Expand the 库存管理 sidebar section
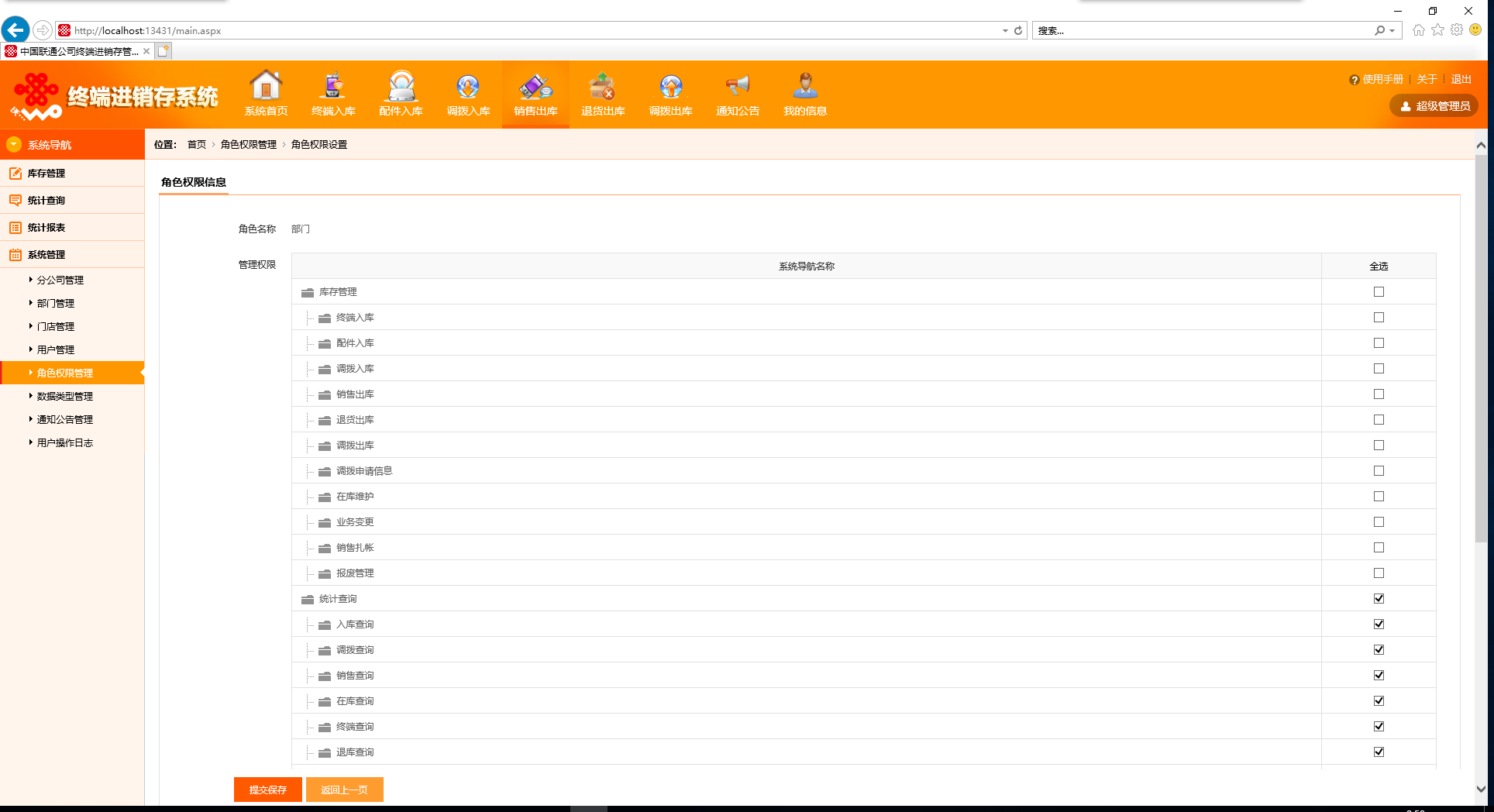The width and height of the screenshot is (1494, 812). coord(72,173)
